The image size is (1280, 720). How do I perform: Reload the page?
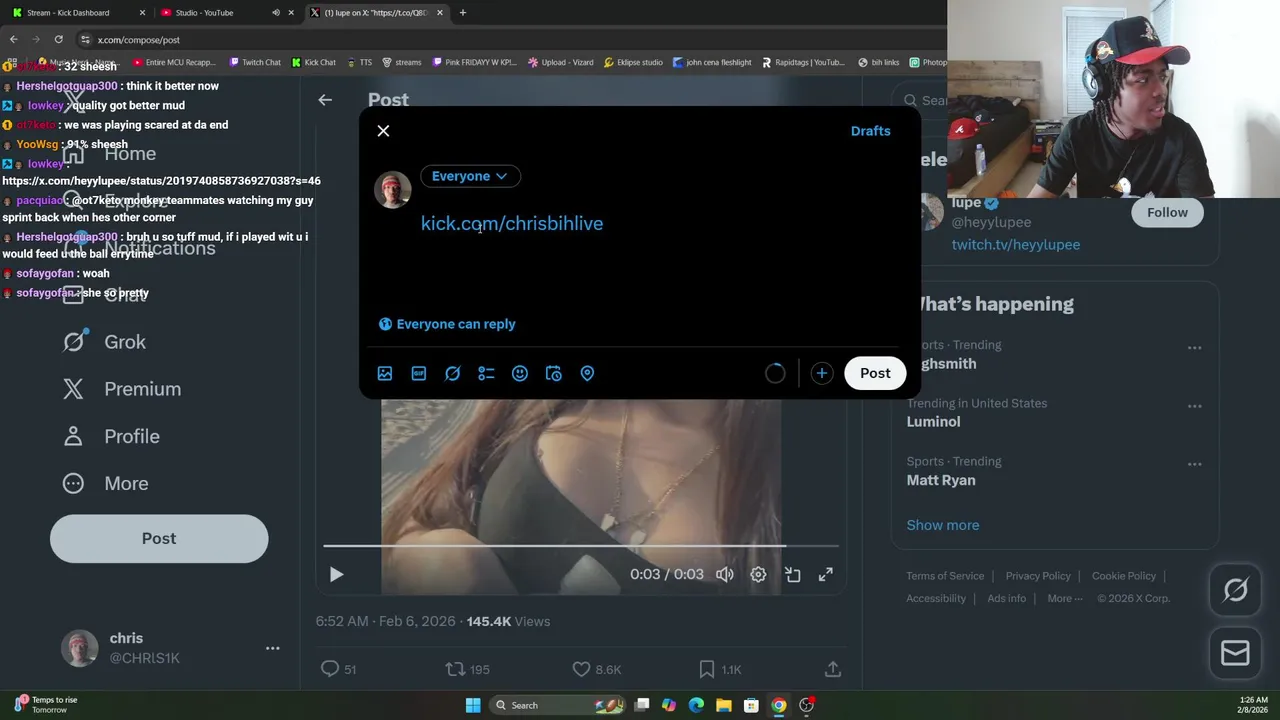58,39
